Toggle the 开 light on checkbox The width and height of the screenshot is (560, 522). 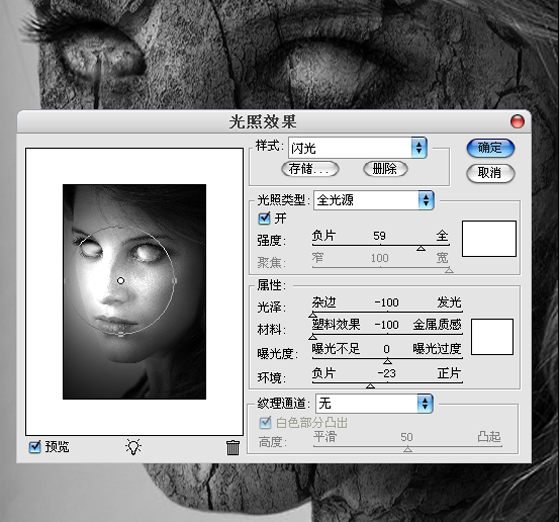[264, 218]
